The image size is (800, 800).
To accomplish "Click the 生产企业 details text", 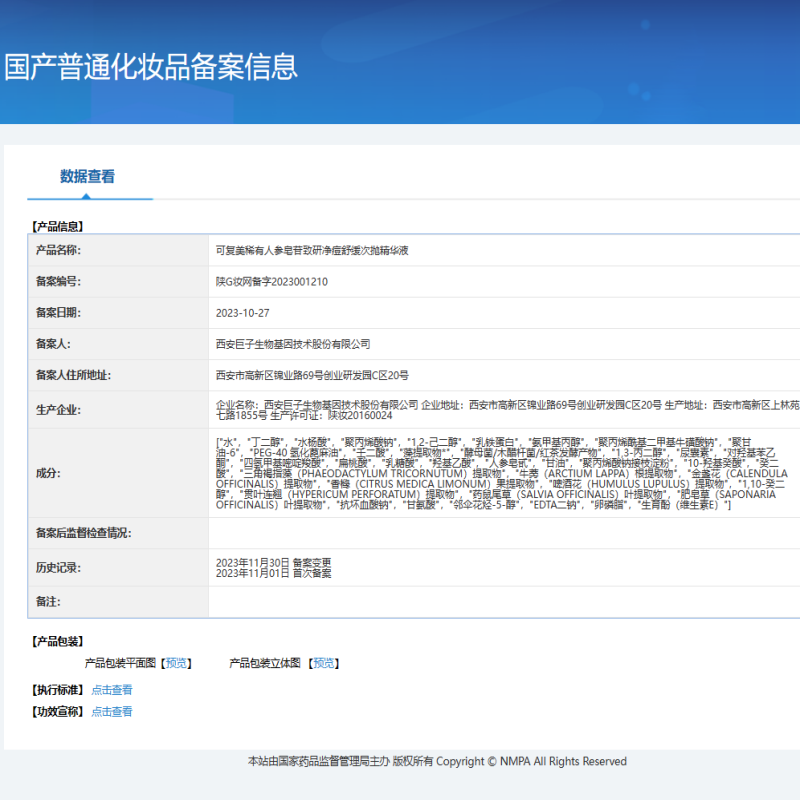I will [507, 410].
